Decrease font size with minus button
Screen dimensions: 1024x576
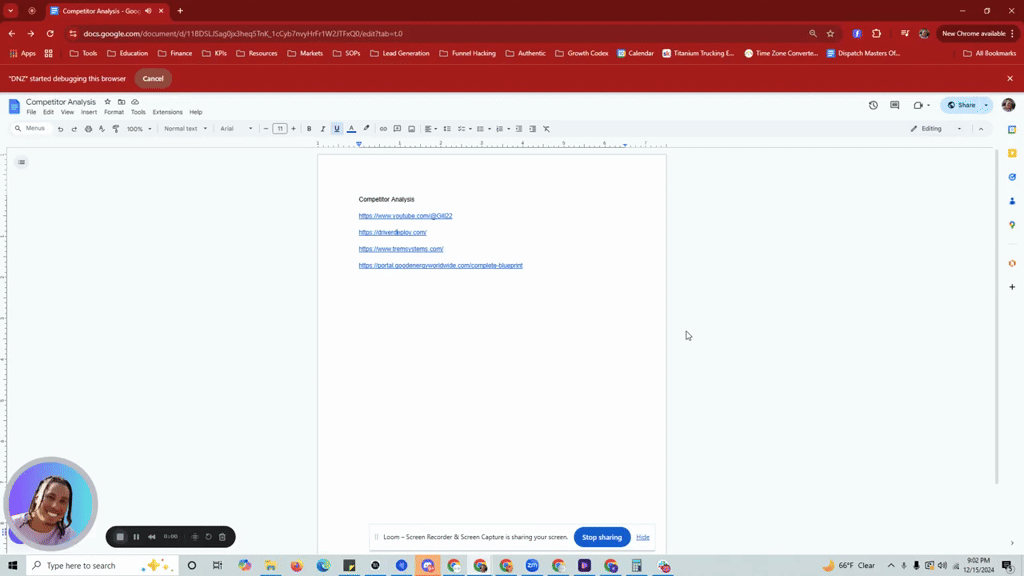point(266,129)
